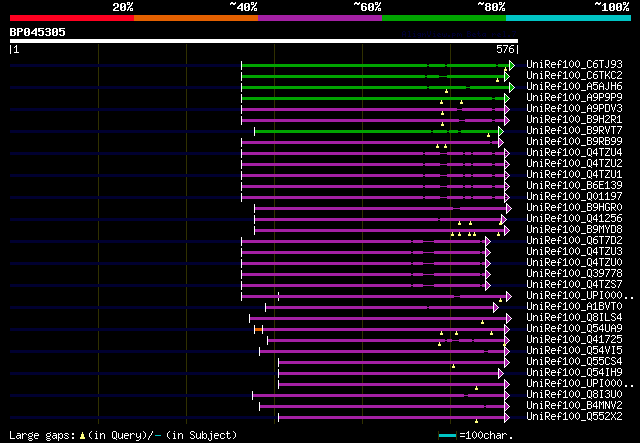Click the purple arrowhead ending B4MNV2 alignment
The width and height of the screenshot is (640, 443).
tap(507, 407)
